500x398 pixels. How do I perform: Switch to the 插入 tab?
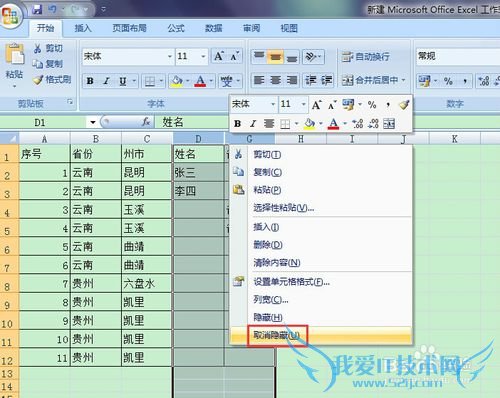(x=83, y=28)
